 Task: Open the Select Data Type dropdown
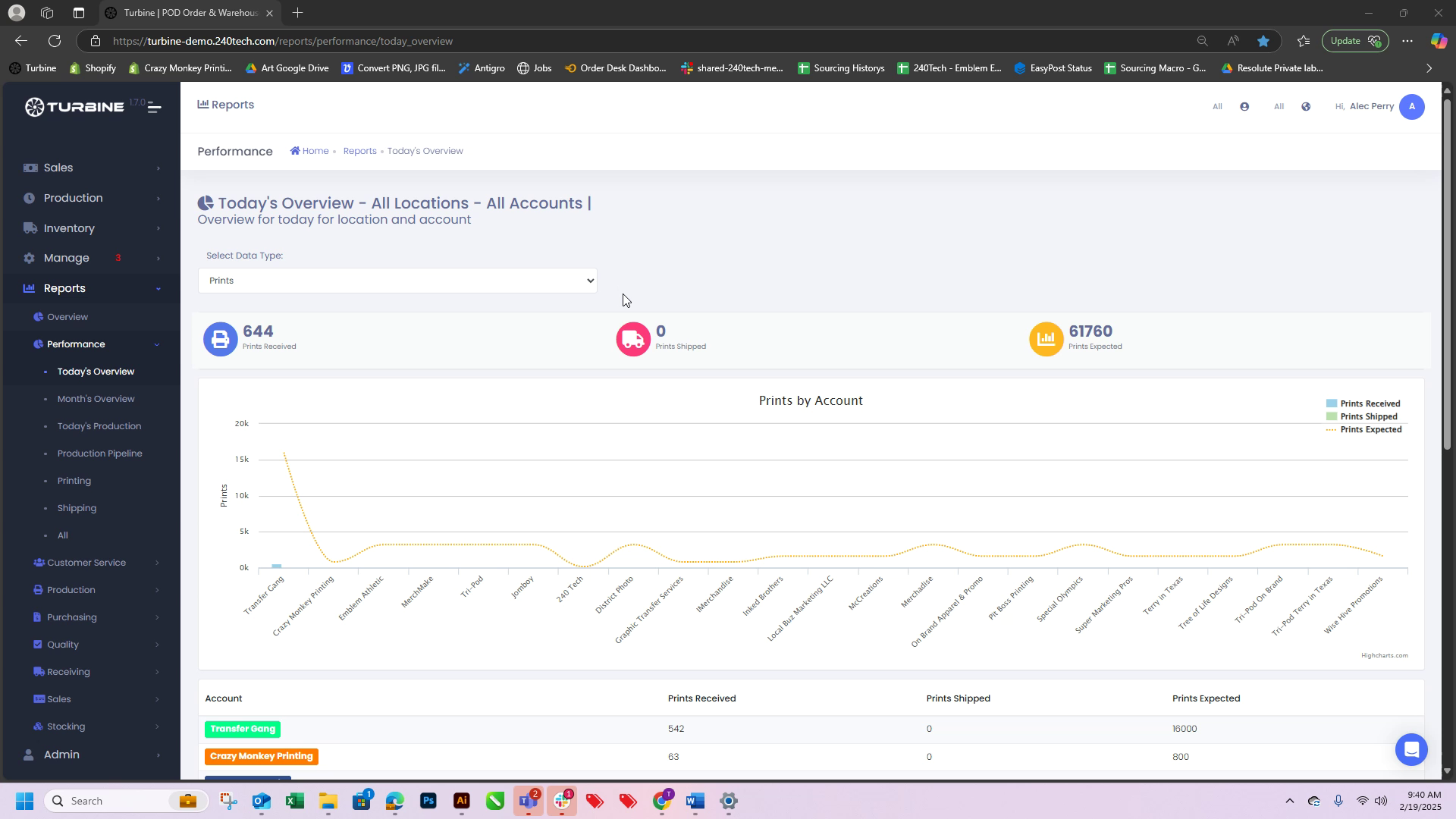click(x=397, y=281)
